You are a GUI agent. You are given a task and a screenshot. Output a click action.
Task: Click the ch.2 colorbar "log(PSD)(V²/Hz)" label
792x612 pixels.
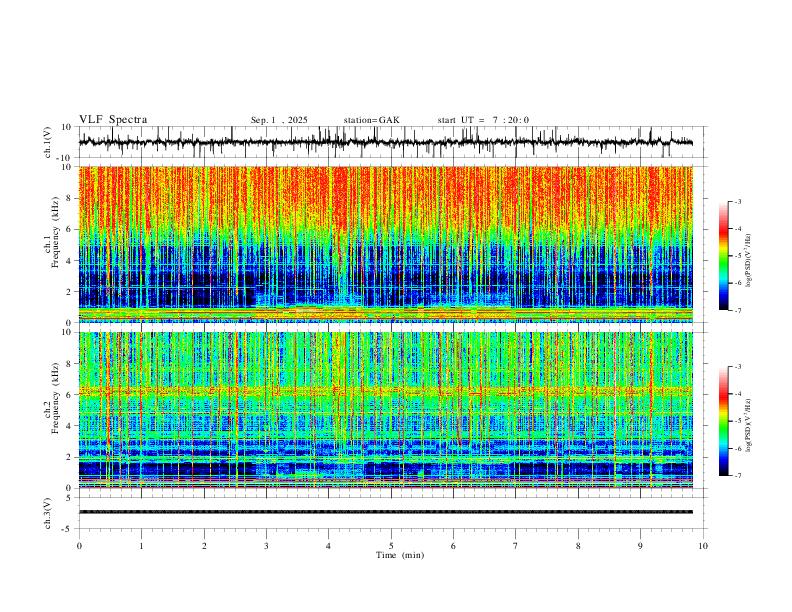(749, 426)
